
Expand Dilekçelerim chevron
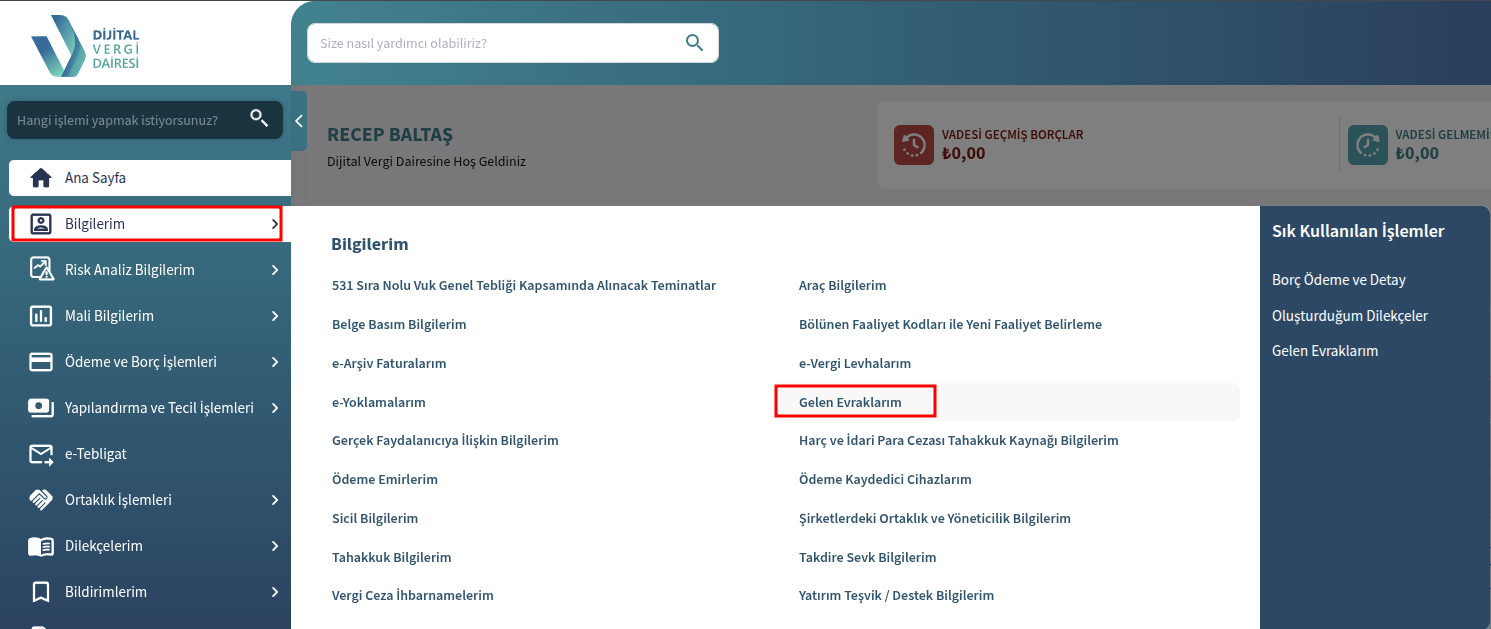click(x=275, y=546)
